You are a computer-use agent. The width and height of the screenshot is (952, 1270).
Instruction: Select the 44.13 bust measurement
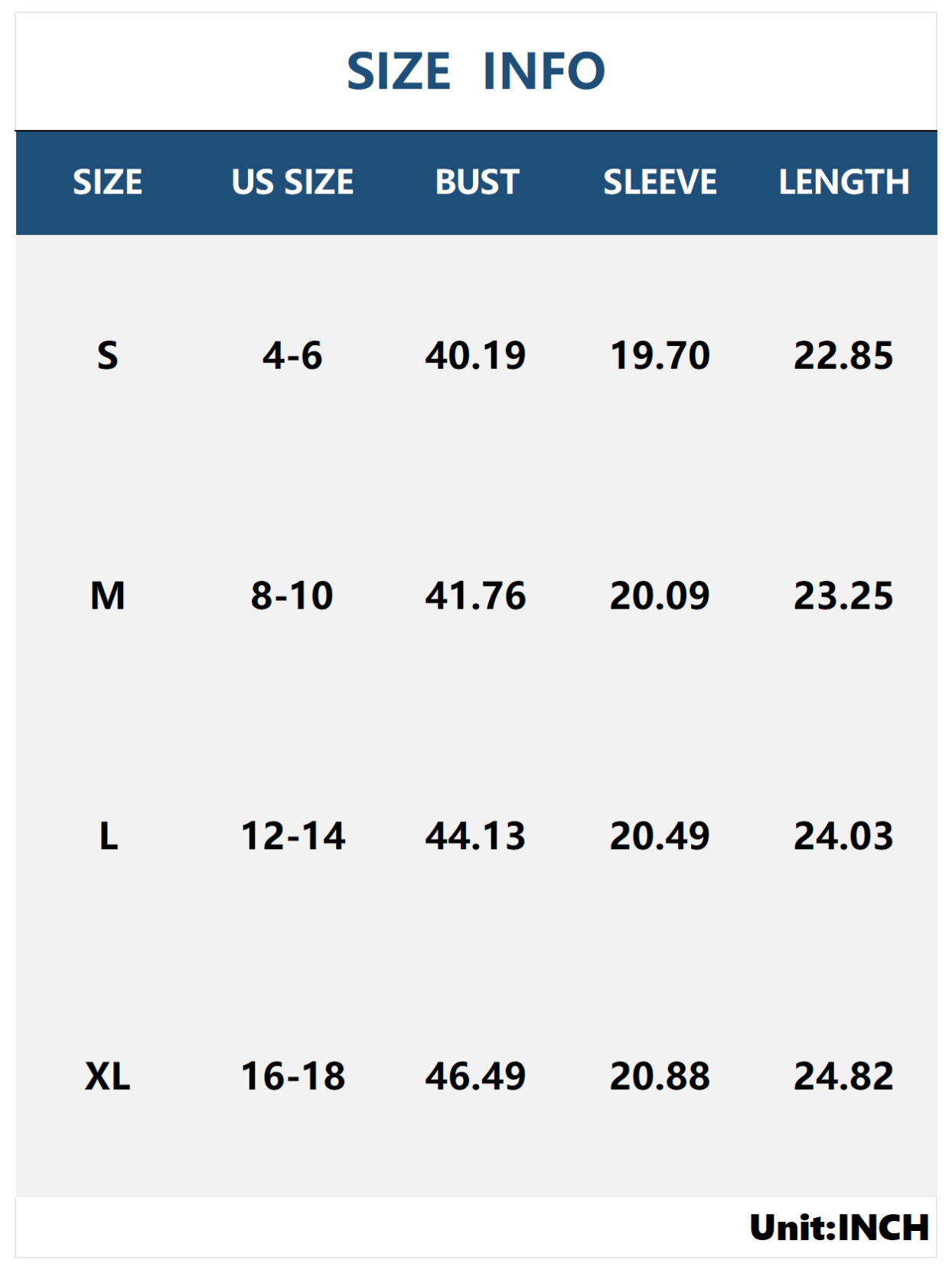pos(476,836)
